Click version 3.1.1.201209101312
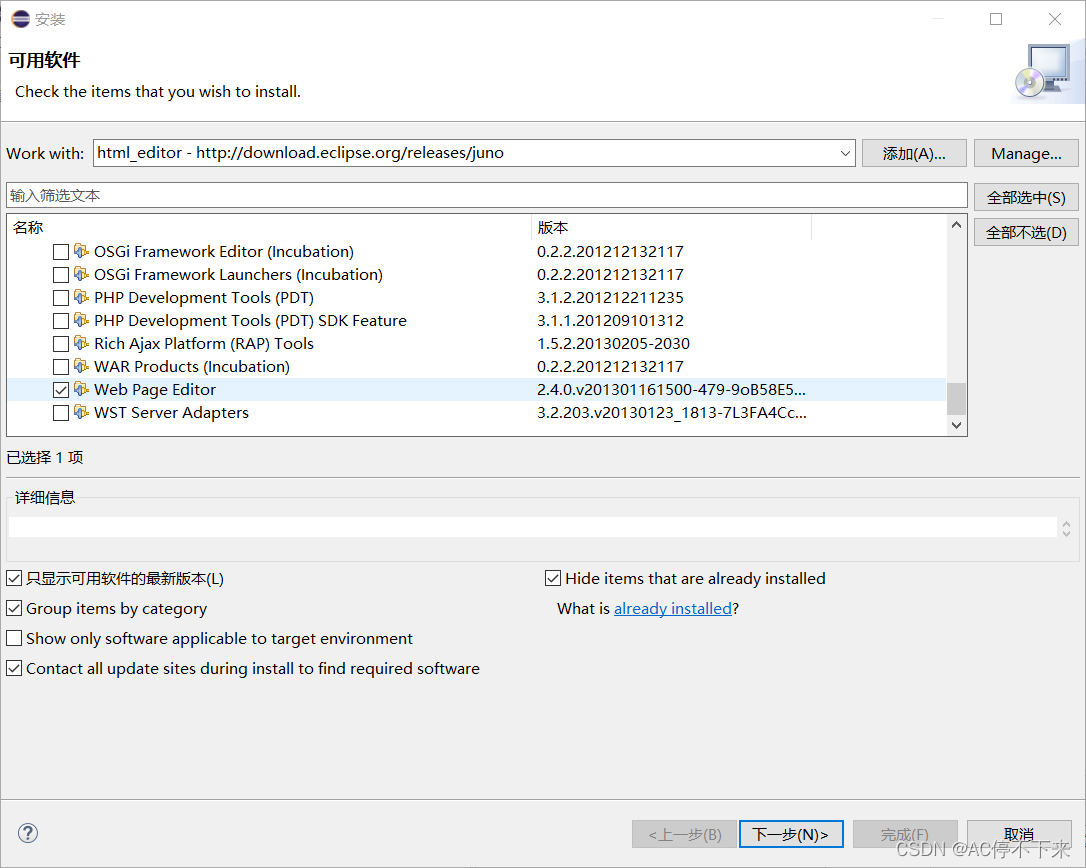This screenshot has width=1086, height=868. coord(610,320)
